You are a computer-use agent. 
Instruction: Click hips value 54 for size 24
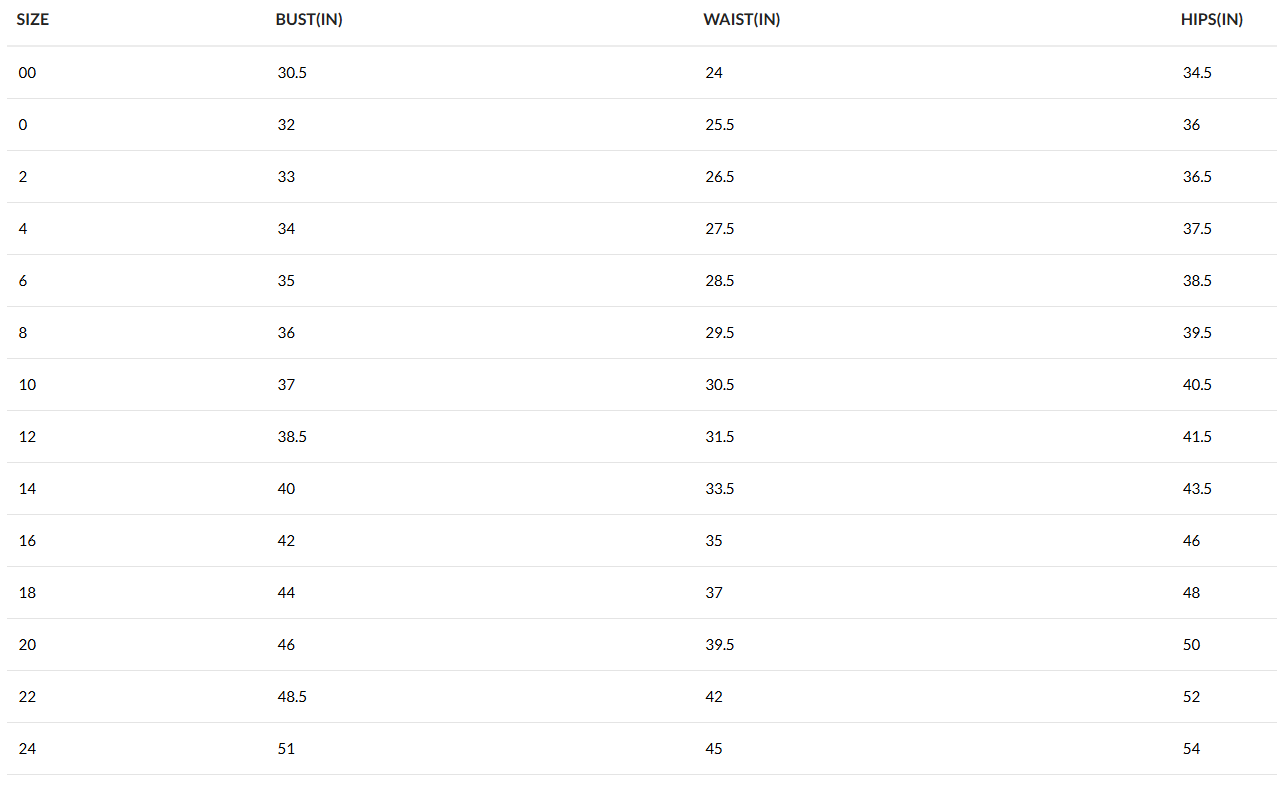pos(1191,749)
